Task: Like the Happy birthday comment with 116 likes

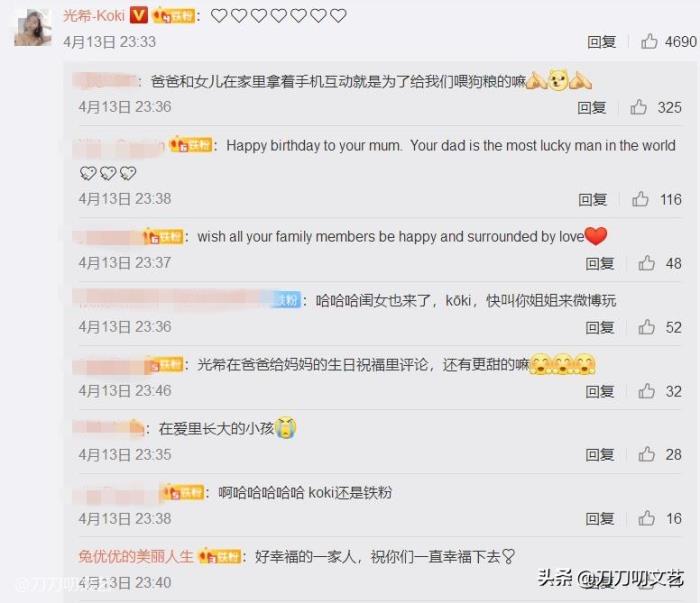Action: 640,199
